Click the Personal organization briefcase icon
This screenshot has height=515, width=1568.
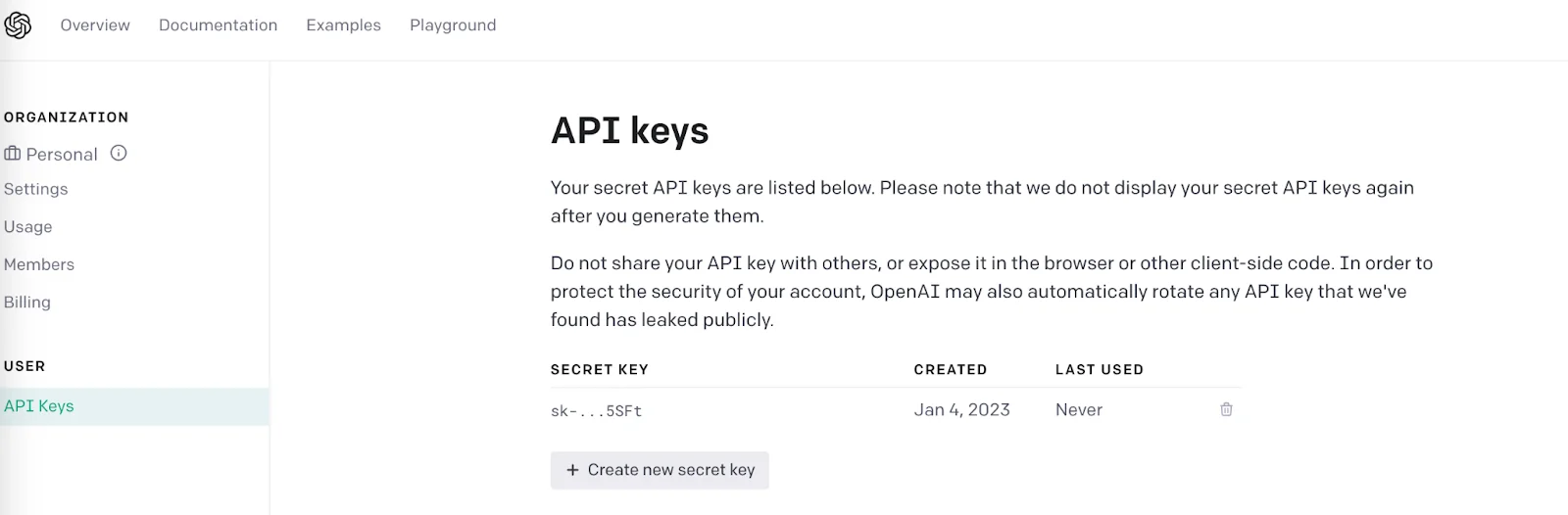point(13,154)
